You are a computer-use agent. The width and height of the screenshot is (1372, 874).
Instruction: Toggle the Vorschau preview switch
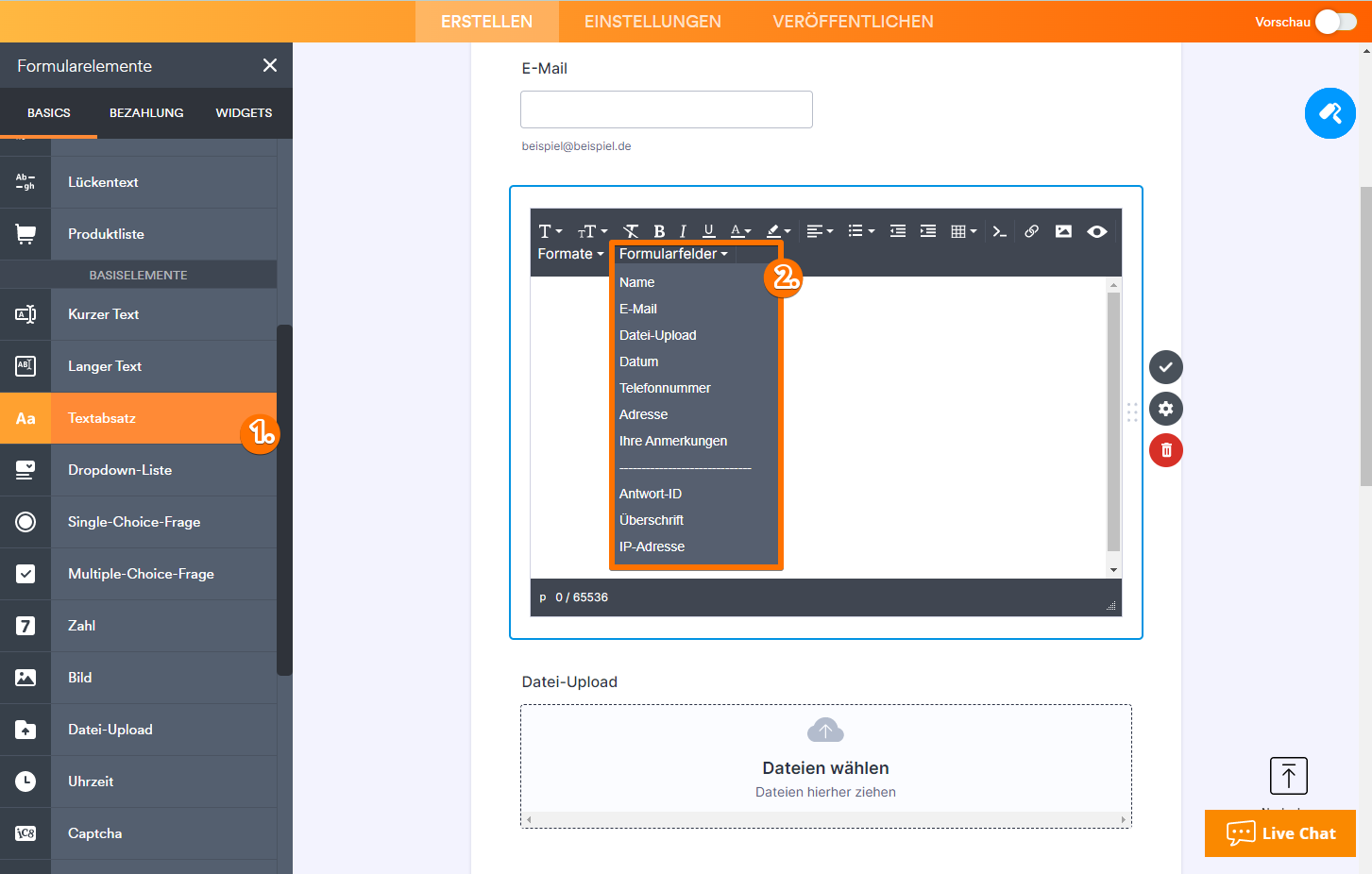[1336, 22]
